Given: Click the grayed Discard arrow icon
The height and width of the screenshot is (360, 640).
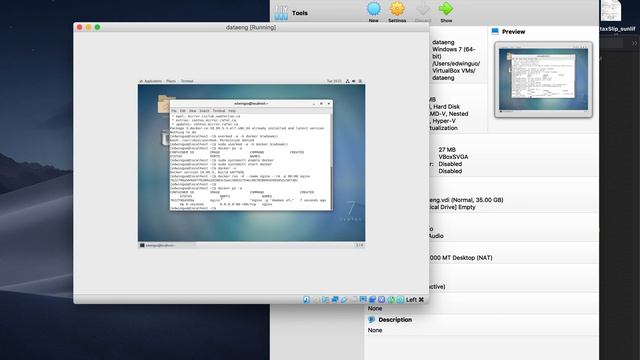Looking at the screenshot, I should pos(423,9).
